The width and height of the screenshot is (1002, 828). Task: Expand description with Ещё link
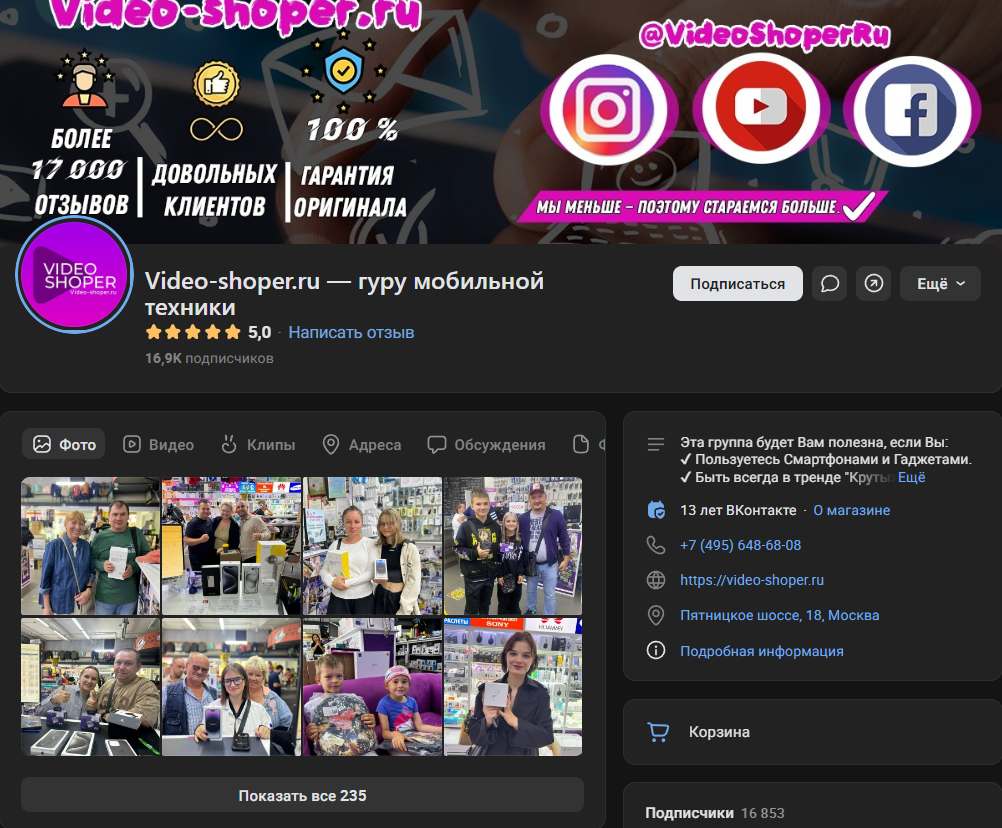click(911, 477)
